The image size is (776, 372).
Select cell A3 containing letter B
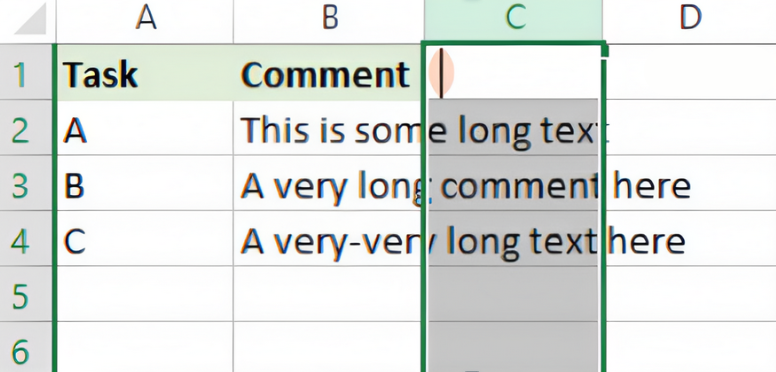tap(145, 183)
